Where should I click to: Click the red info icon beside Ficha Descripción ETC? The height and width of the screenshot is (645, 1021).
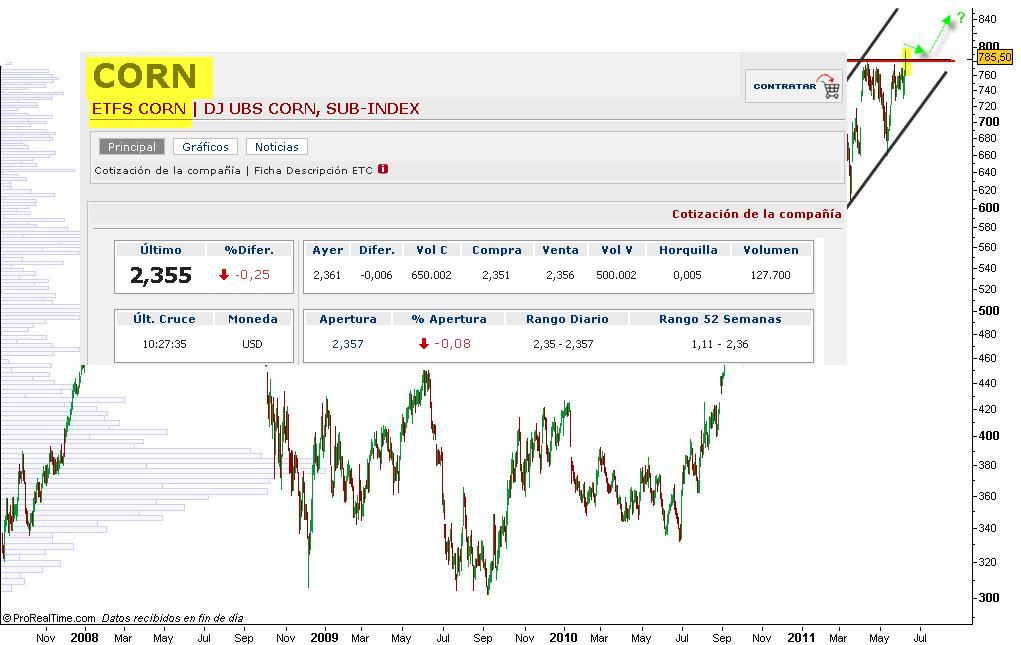point(383,169)
